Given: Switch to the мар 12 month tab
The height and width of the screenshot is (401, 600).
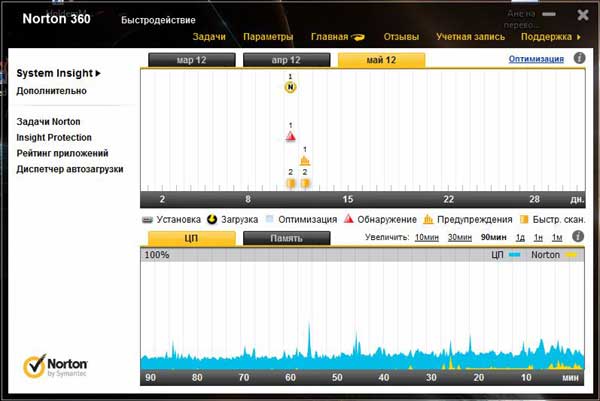Looking at the screenshot, I should (192, 60).
